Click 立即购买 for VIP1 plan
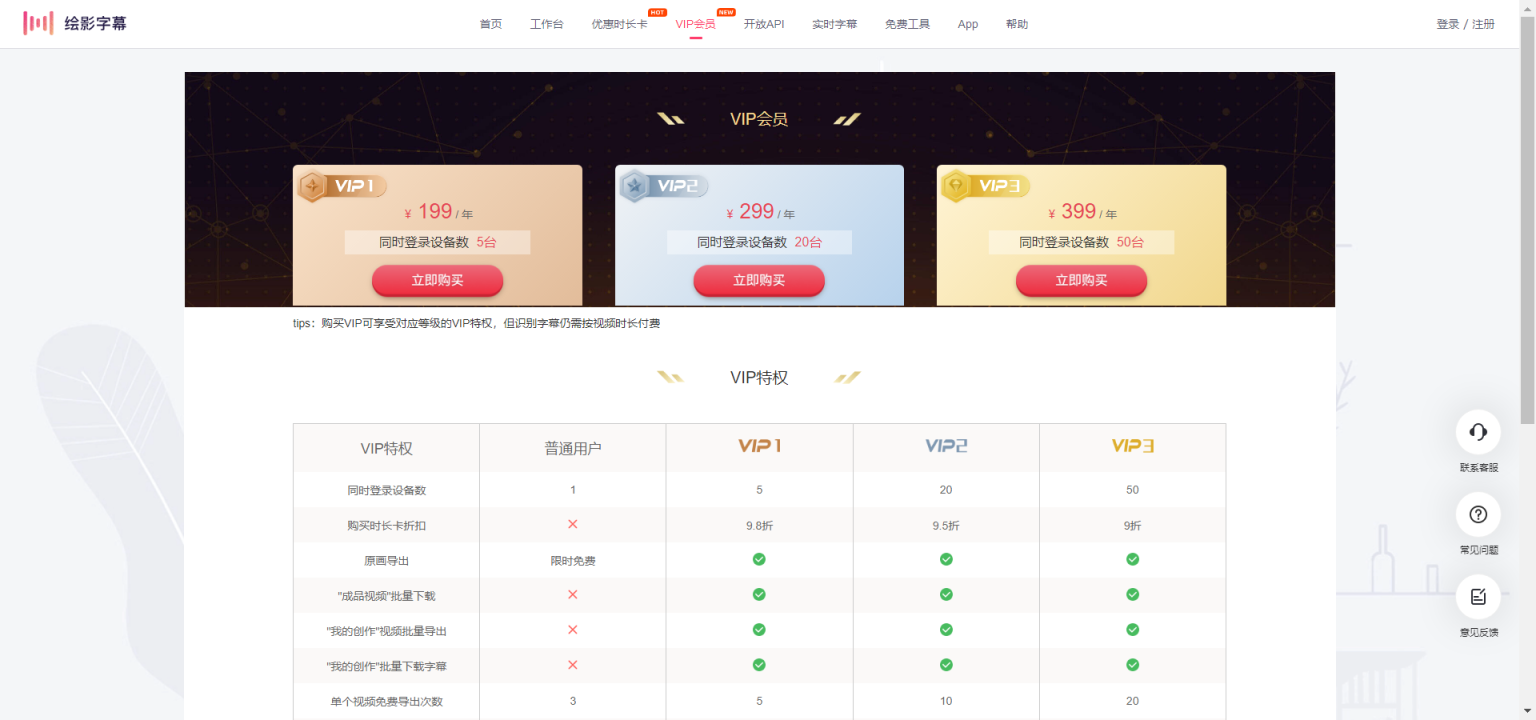The image size is (1536, 720). tap(437, 281)
